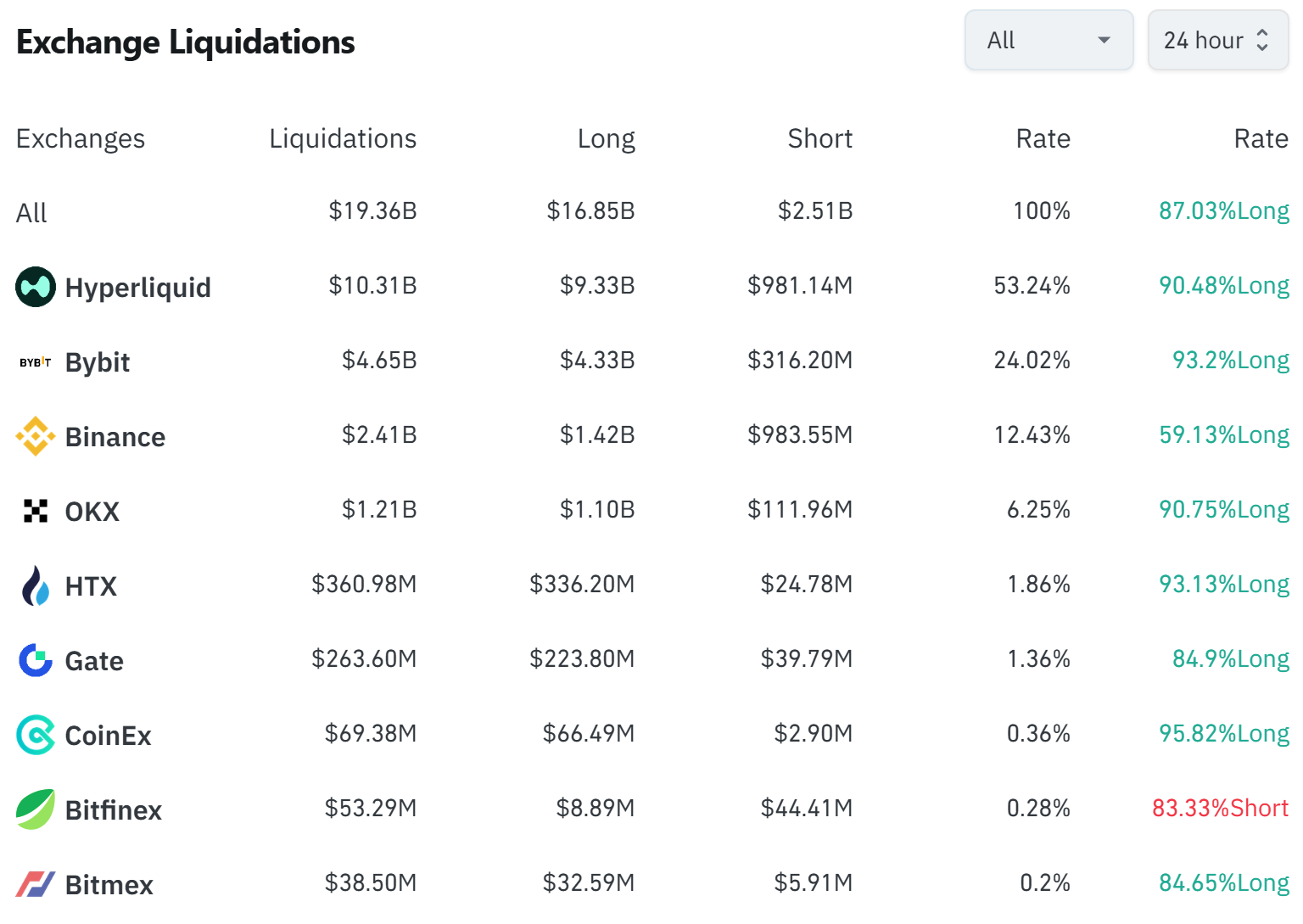Open the Hyperliquid exchange name link
Screen dimensions: 1303x924
click(x=137, y=288)
